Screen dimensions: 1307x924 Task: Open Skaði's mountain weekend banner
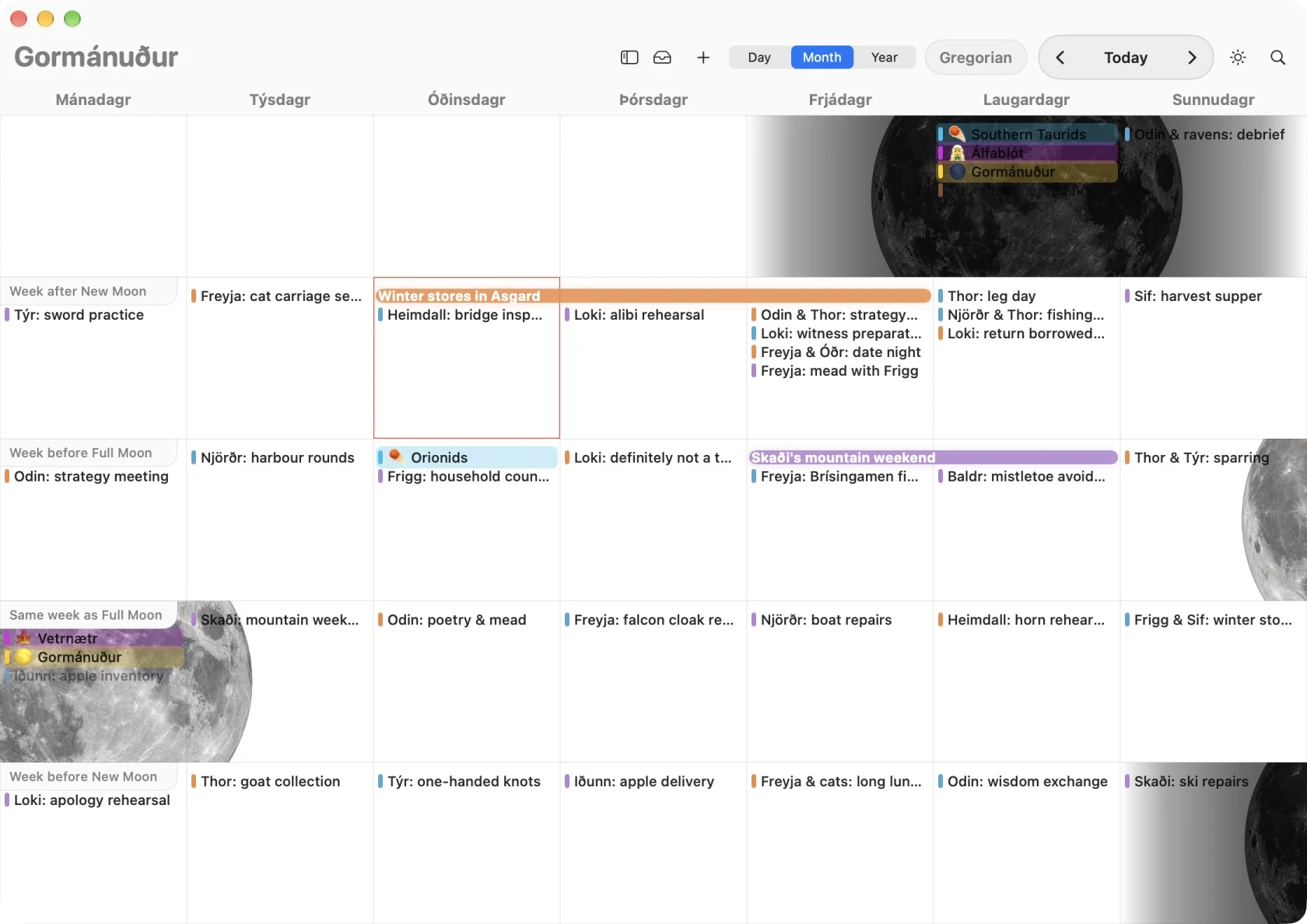click(933, 457)
